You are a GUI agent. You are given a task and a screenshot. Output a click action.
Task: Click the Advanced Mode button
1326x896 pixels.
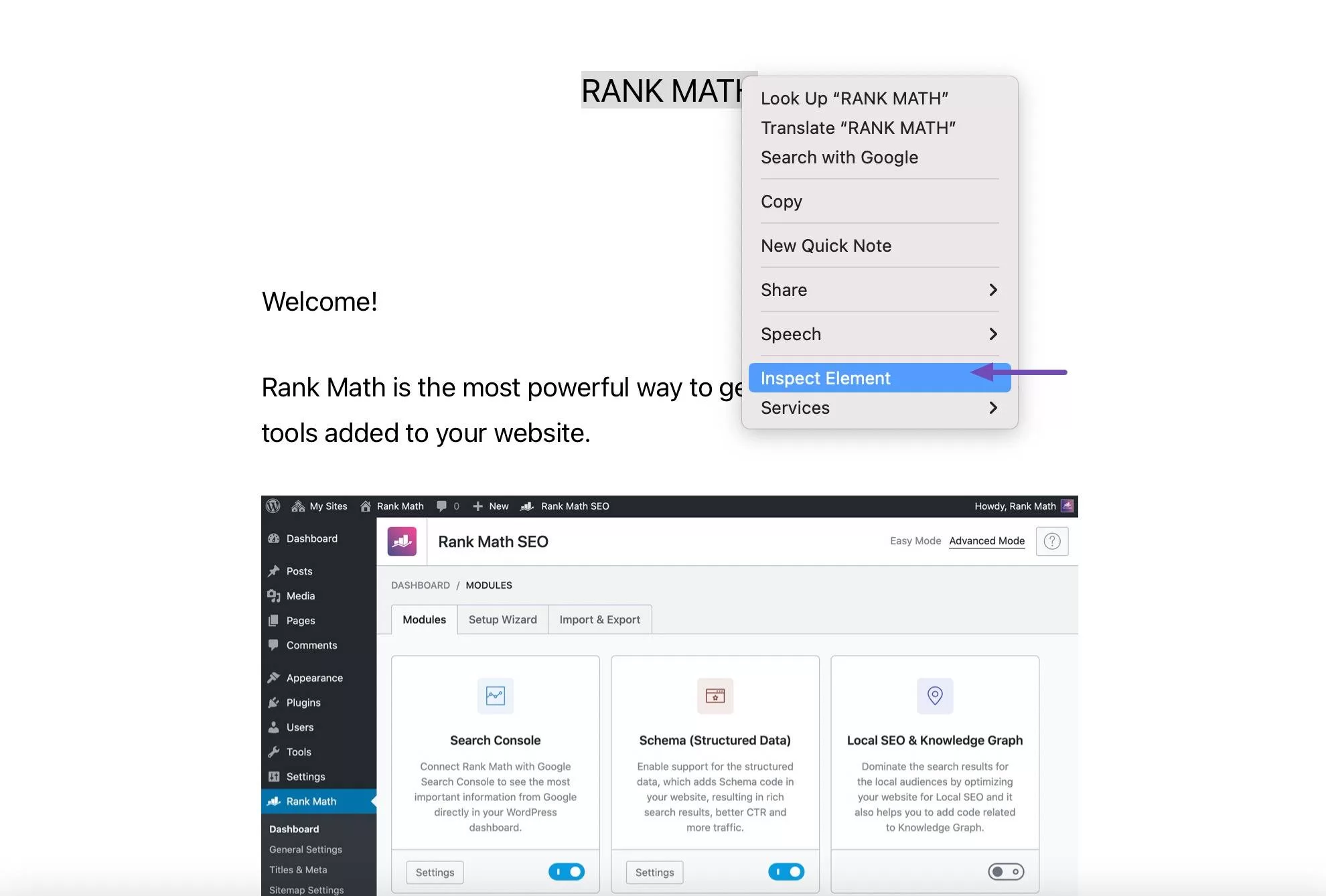click(986, 541)
